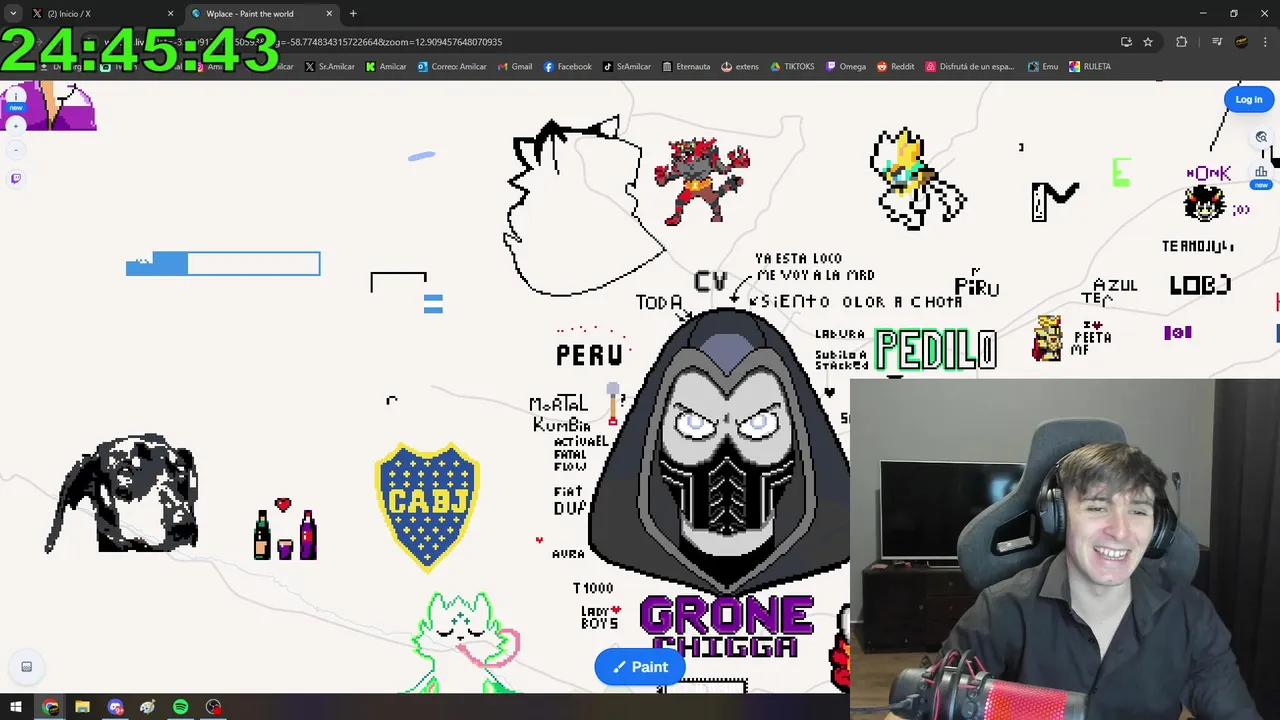
Task: Zoom out with the minus button
Action: click(16, 150)
